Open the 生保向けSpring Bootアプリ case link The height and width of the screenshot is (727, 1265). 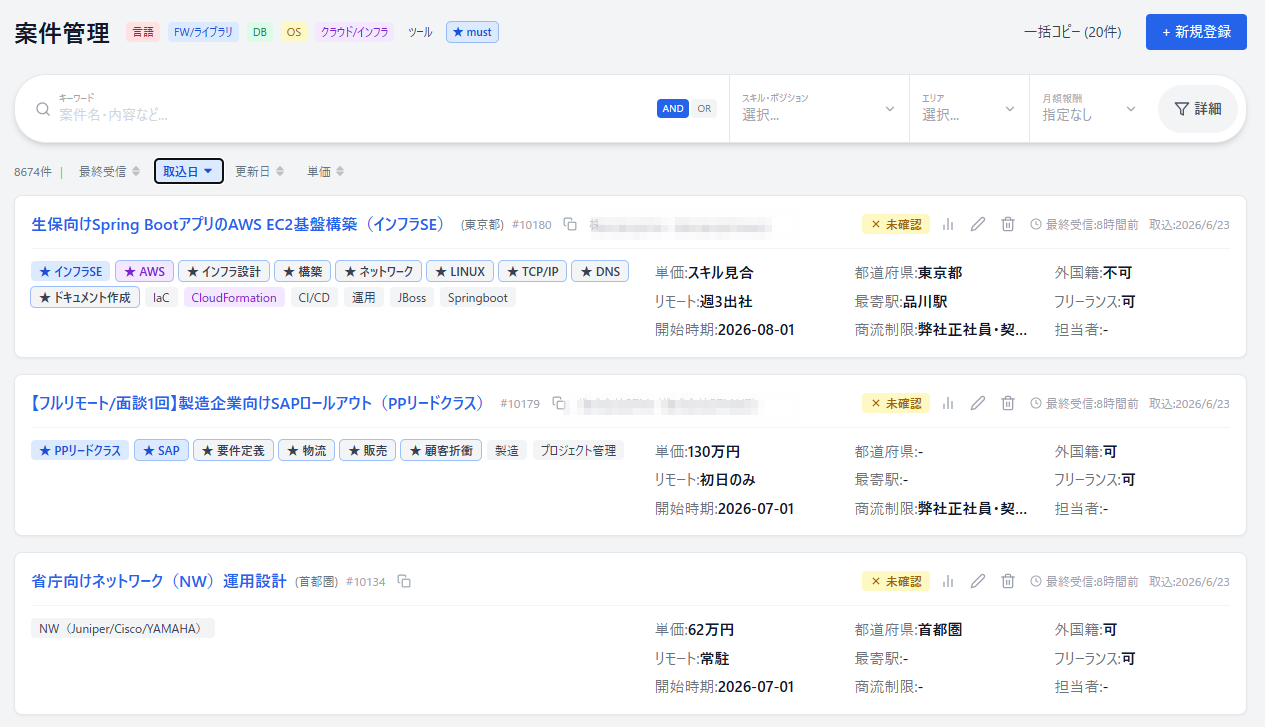[238, 224]
